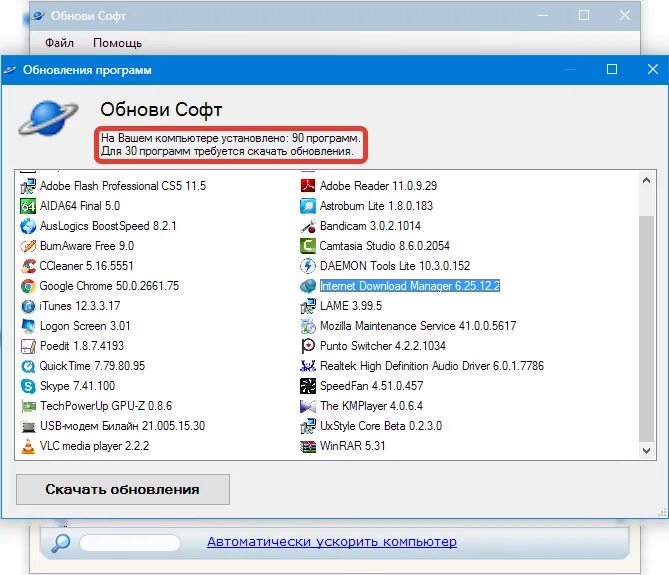The height and width of the screenshot is (575, 669).
Task: Select Realtek High Definition Audio Driver text
Action: tap(405, 366)
